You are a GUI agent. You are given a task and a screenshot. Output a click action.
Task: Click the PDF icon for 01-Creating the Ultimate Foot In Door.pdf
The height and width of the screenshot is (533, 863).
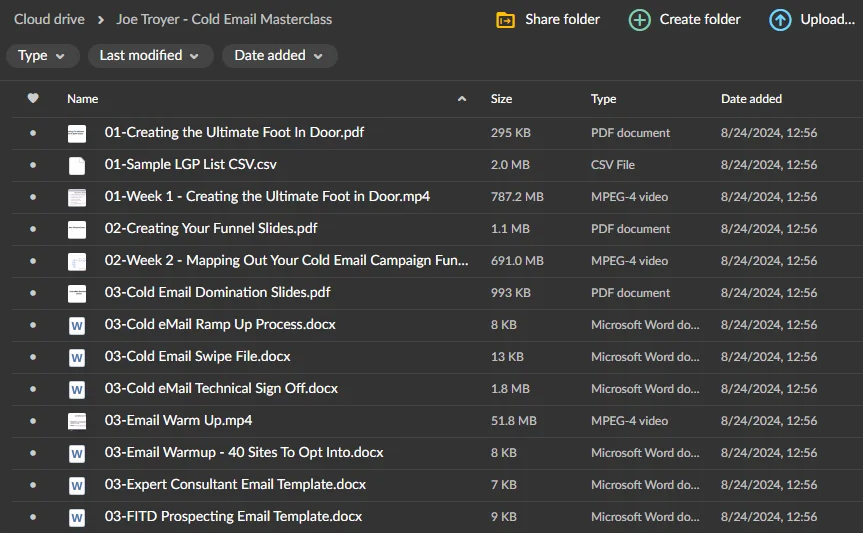(77, 133)
